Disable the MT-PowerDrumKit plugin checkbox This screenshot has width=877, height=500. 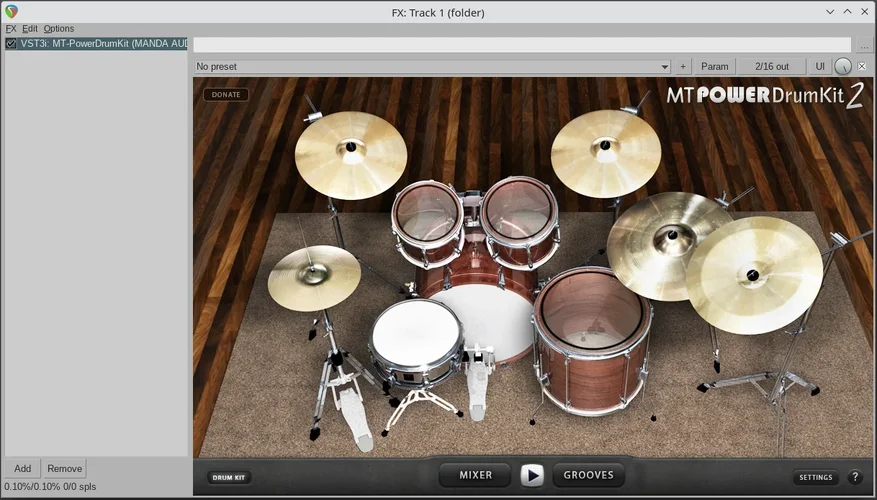pyautogui.click(x=11, y=44)
